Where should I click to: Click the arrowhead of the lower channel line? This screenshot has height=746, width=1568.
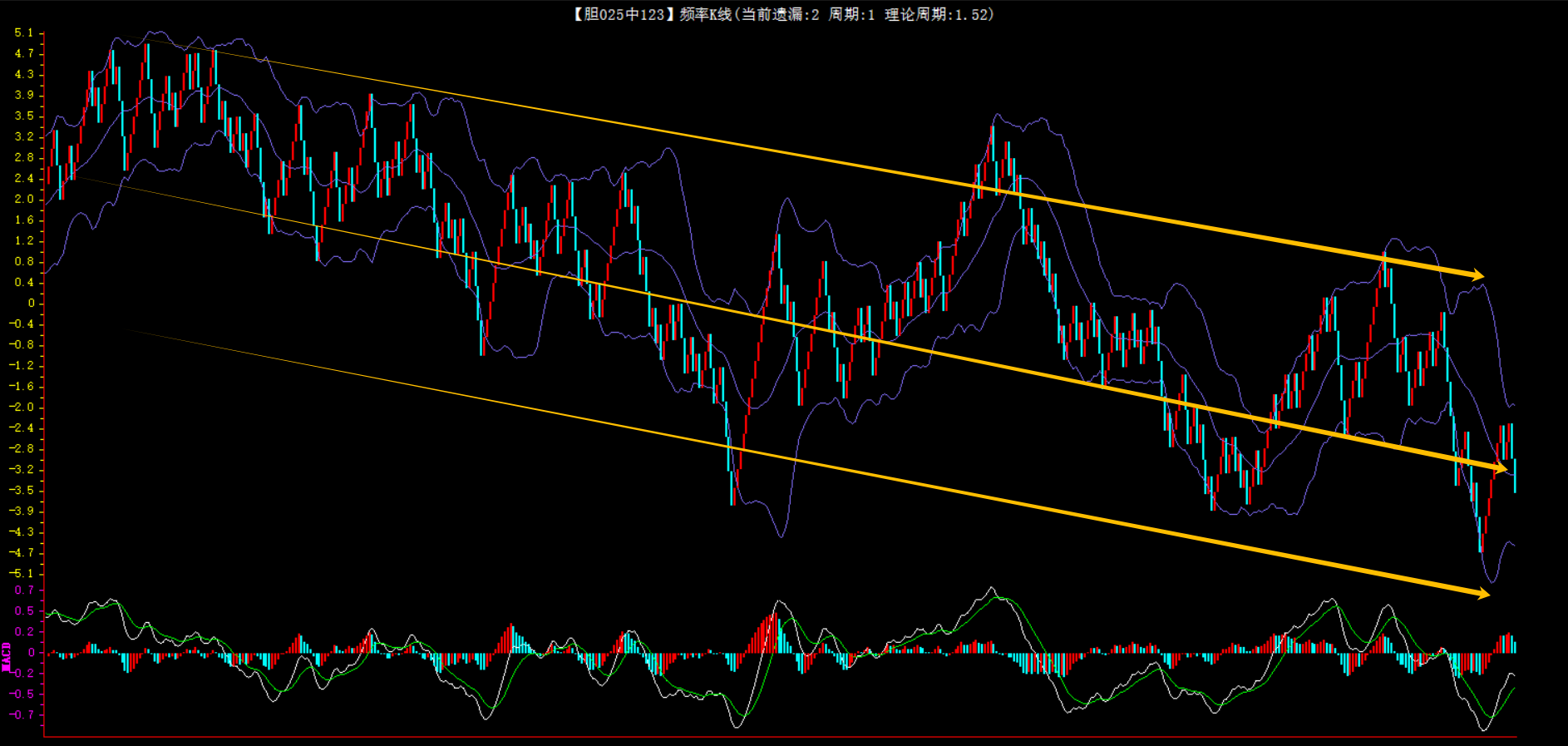point(1482,593)
